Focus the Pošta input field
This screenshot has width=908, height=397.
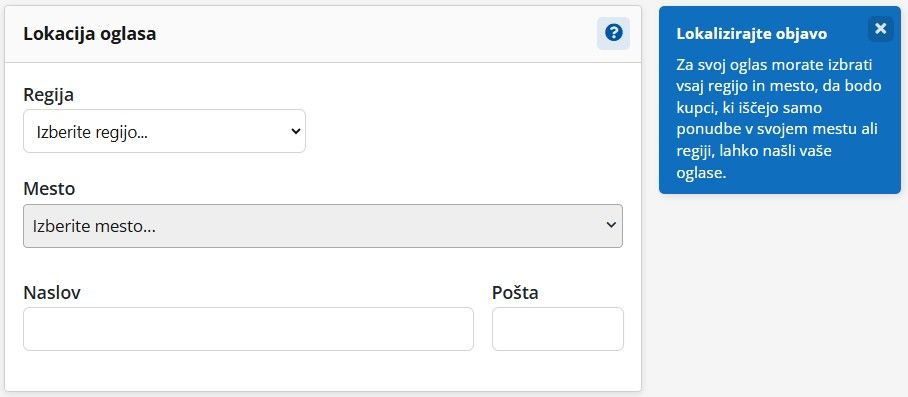coord(558,329)
